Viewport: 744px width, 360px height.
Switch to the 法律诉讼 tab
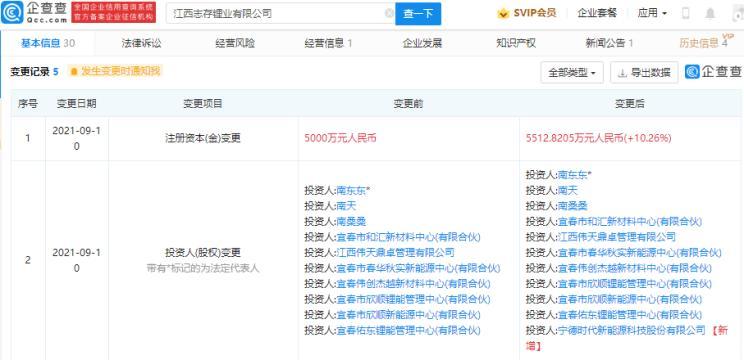(141, 44)
